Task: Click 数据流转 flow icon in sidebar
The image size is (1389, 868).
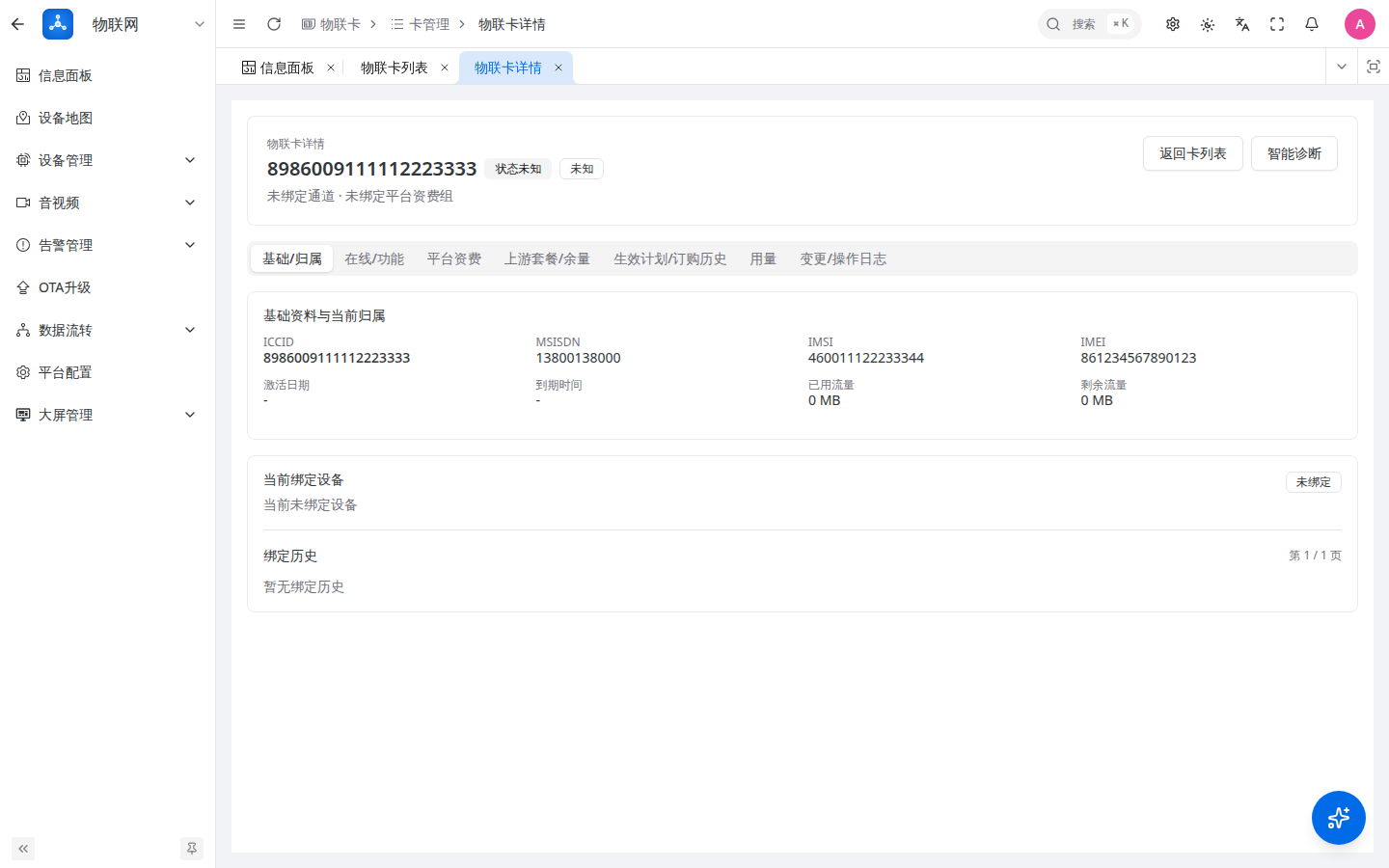Action: [x=23, y=330]
